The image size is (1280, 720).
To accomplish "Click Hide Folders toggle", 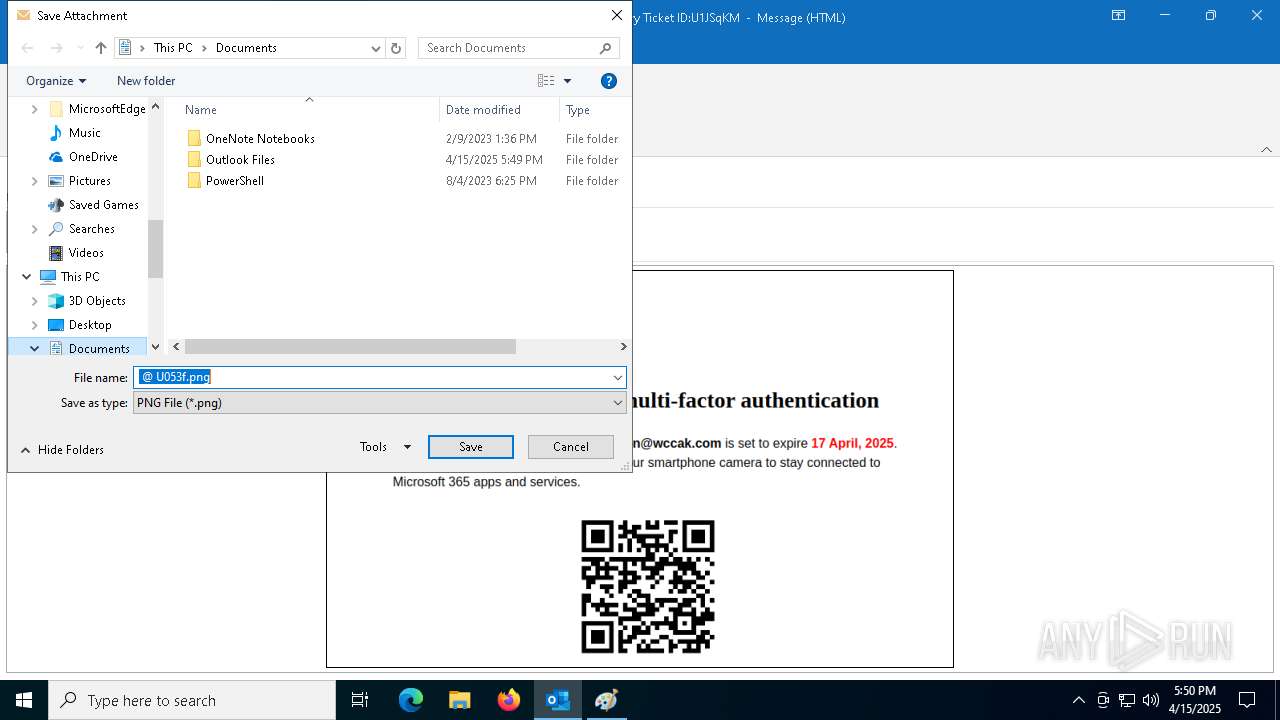I will point(62,450).
